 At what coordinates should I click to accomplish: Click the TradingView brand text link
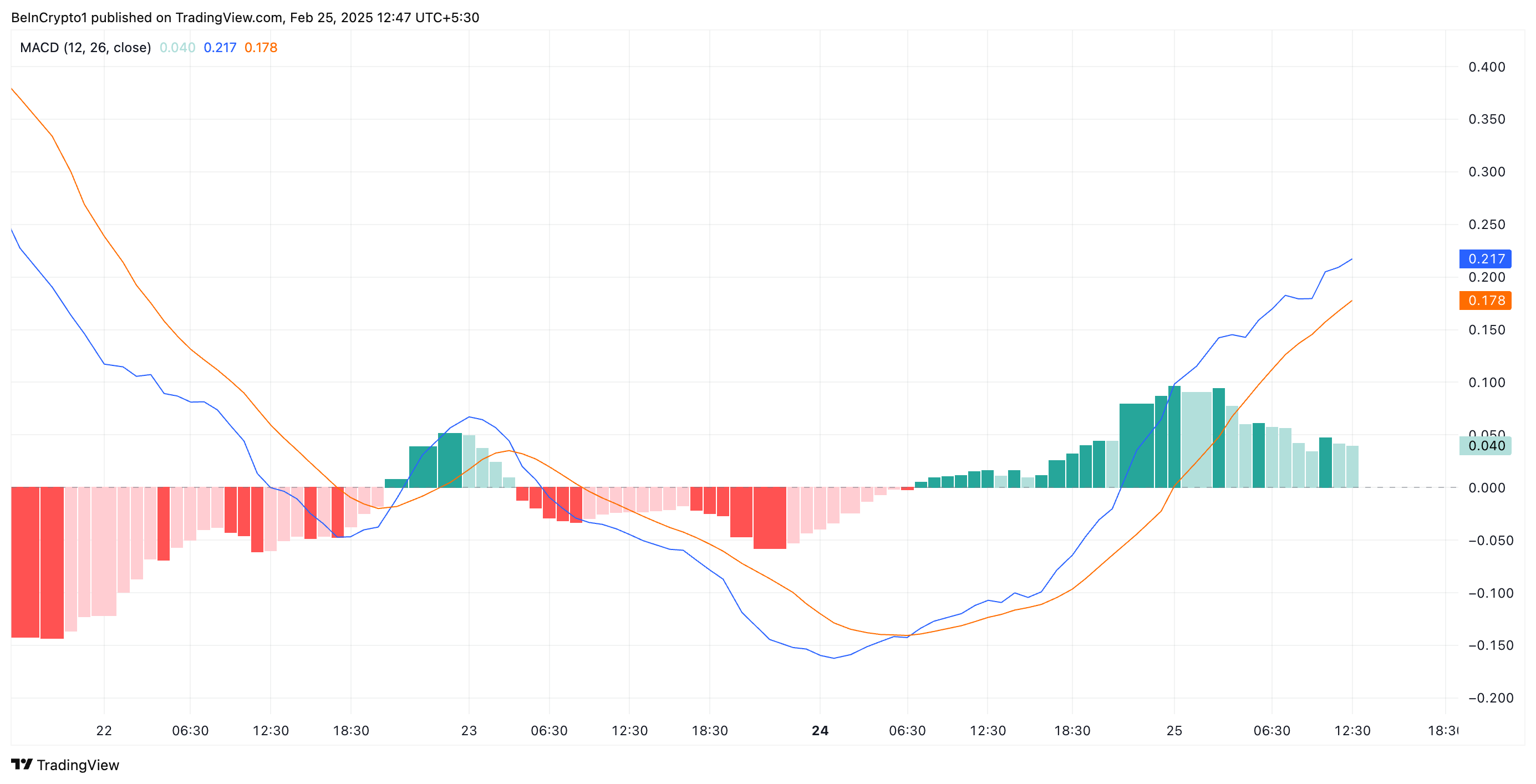(78, 765)
